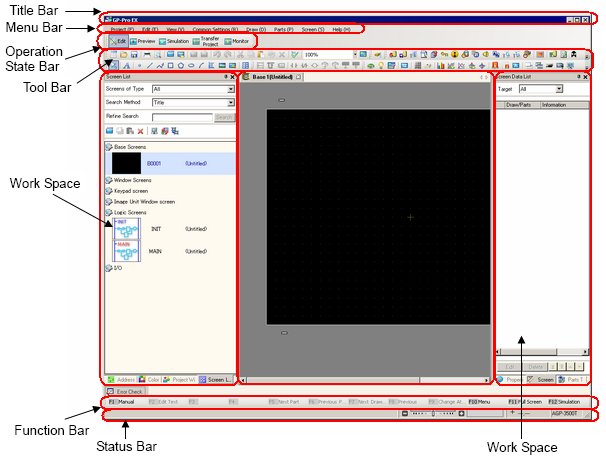This screenshot has width=606, height=457.
Task: Click the red delete screen icon
Action: click(141, 131)
